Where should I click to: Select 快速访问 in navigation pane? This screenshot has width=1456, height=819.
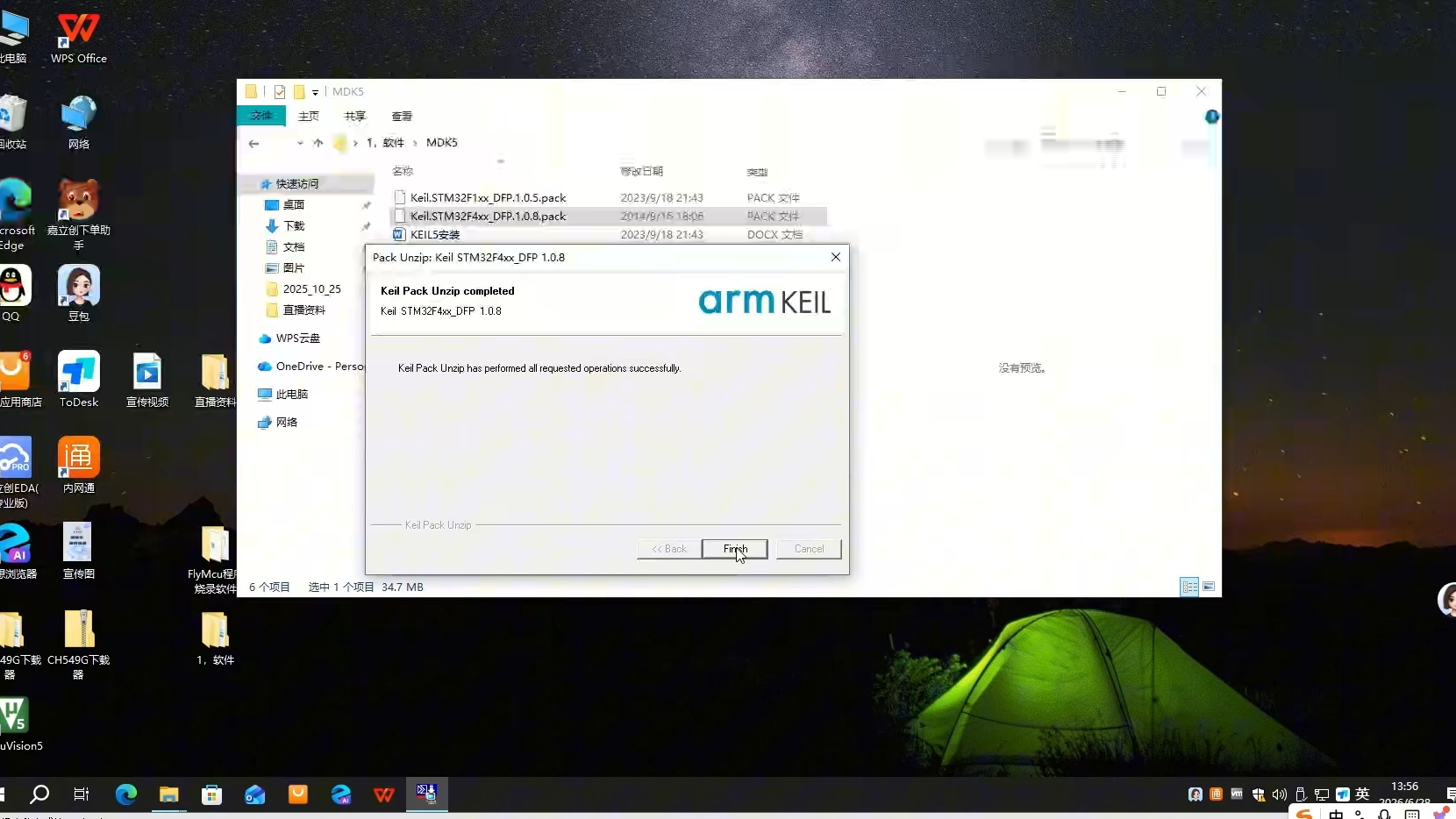coord(297,183)
